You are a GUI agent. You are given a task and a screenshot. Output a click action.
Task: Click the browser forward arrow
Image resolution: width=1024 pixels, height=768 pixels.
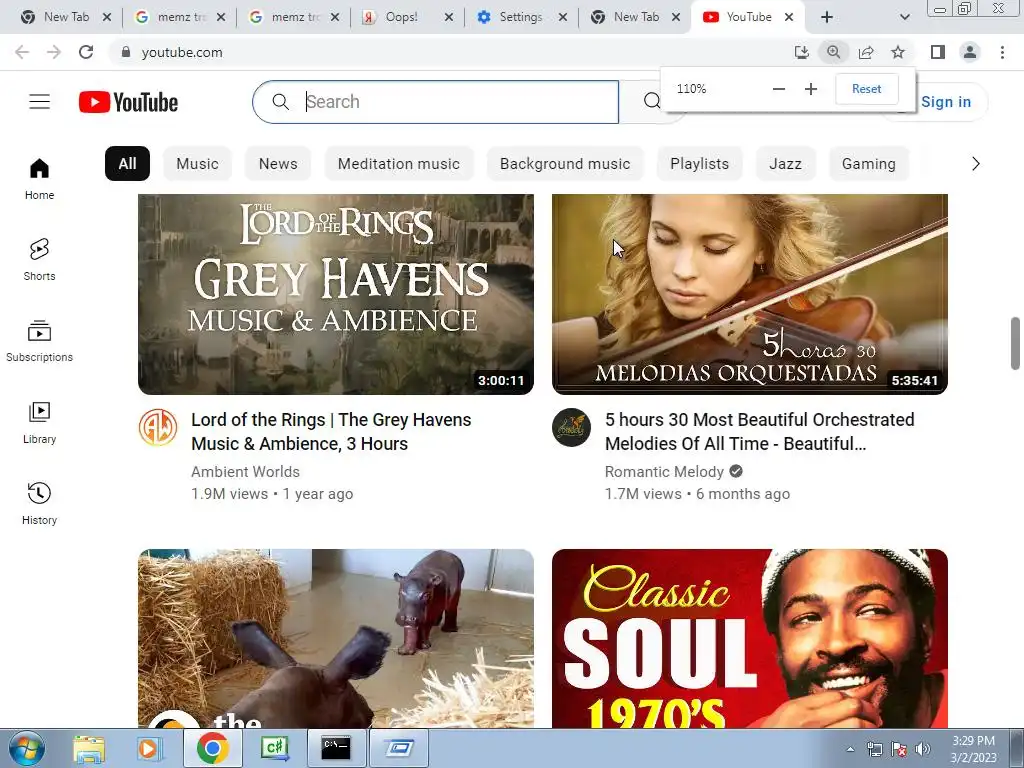[x=54, y=52]
